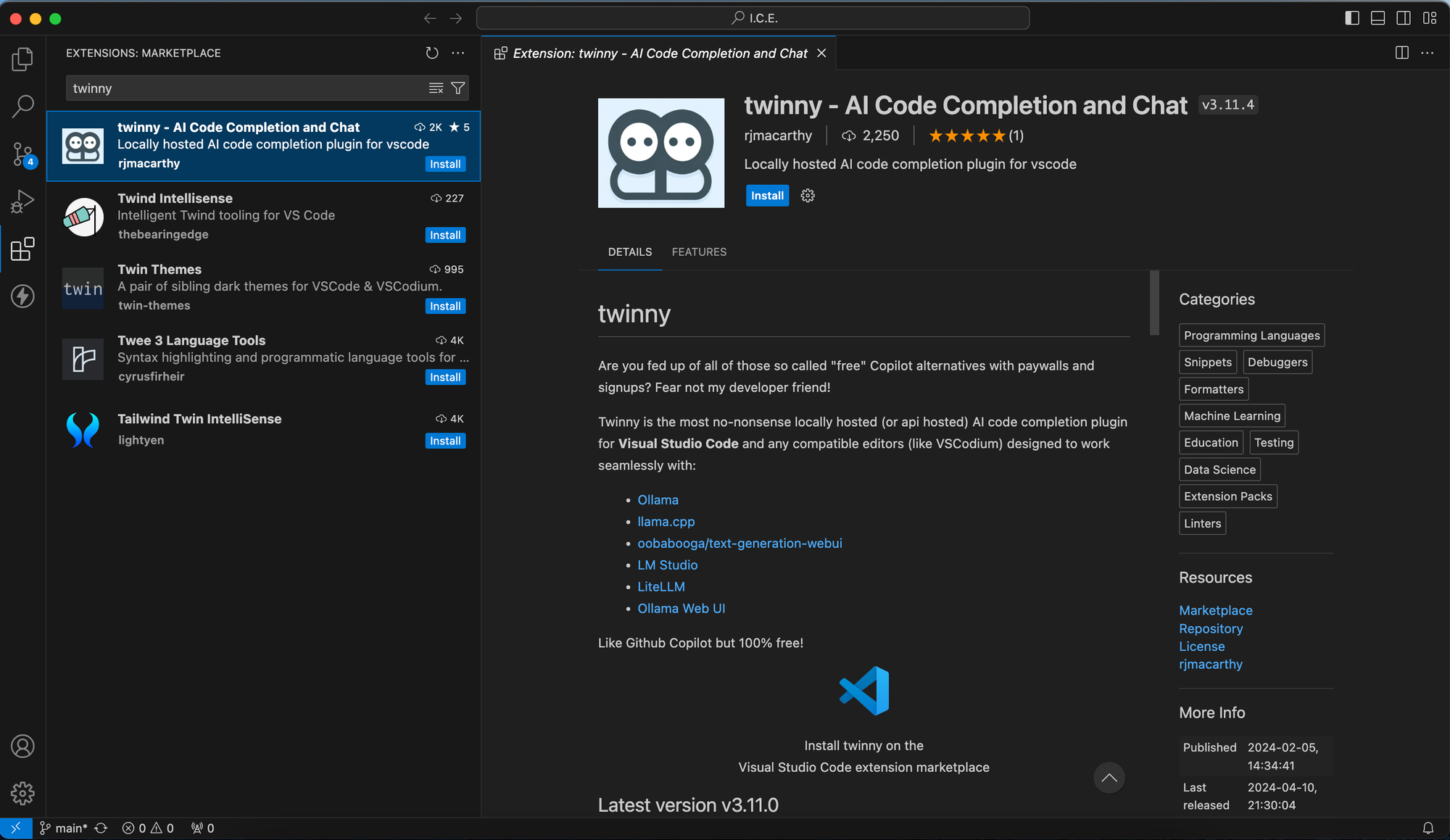
Task: Install Twin Themes extension
Action: click(x=445, y=307)
